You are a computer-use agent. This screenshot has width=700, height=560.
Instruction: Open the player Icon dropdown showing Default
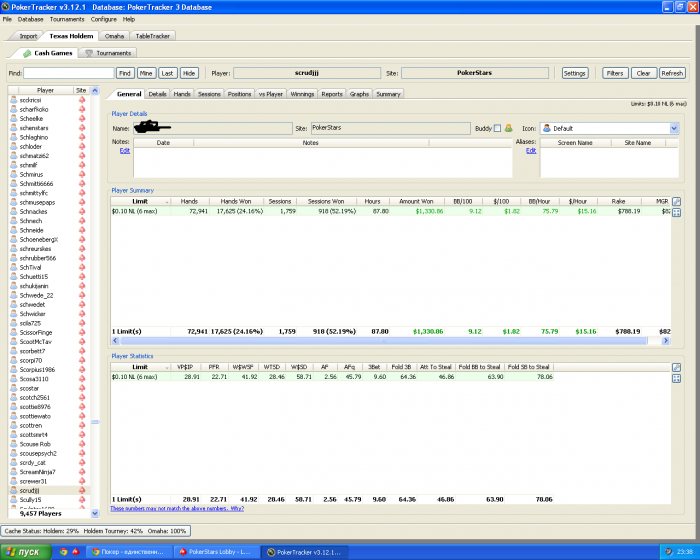(x=674, y=128)
